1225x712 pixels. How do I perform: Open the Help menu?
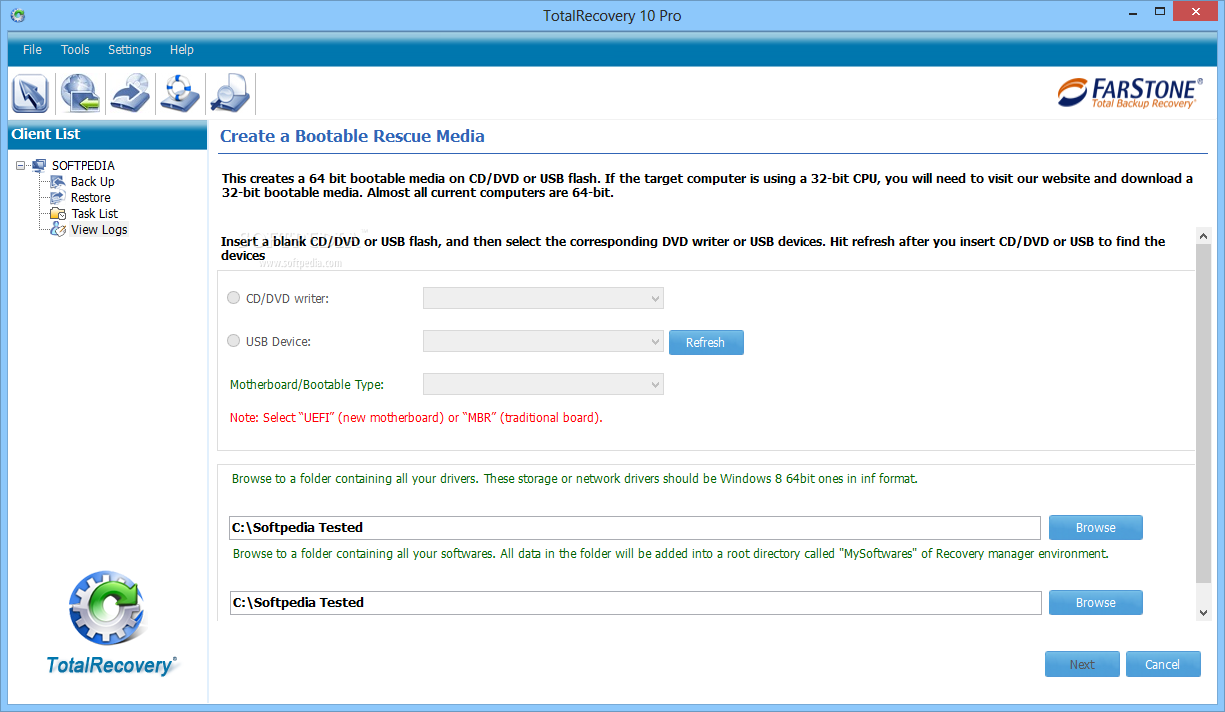pos(182,49)
